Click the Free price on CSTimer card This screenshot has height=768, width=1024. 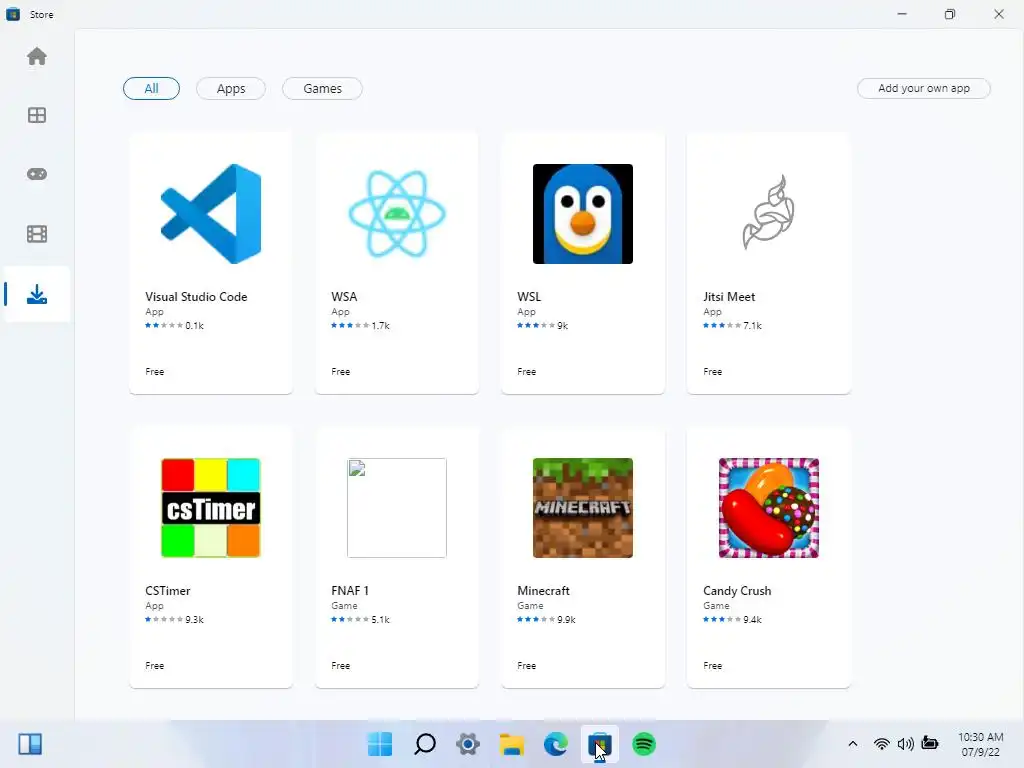155,665
